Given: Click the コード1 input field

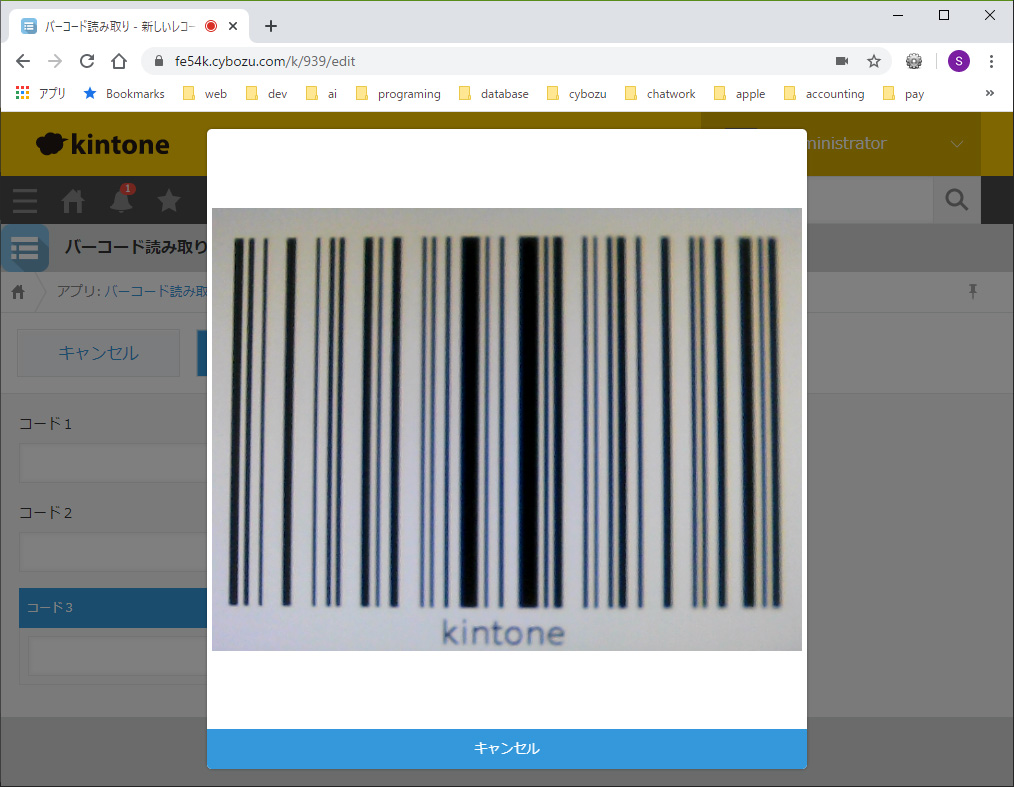Looking at the screenshot, I should point(113,463).
